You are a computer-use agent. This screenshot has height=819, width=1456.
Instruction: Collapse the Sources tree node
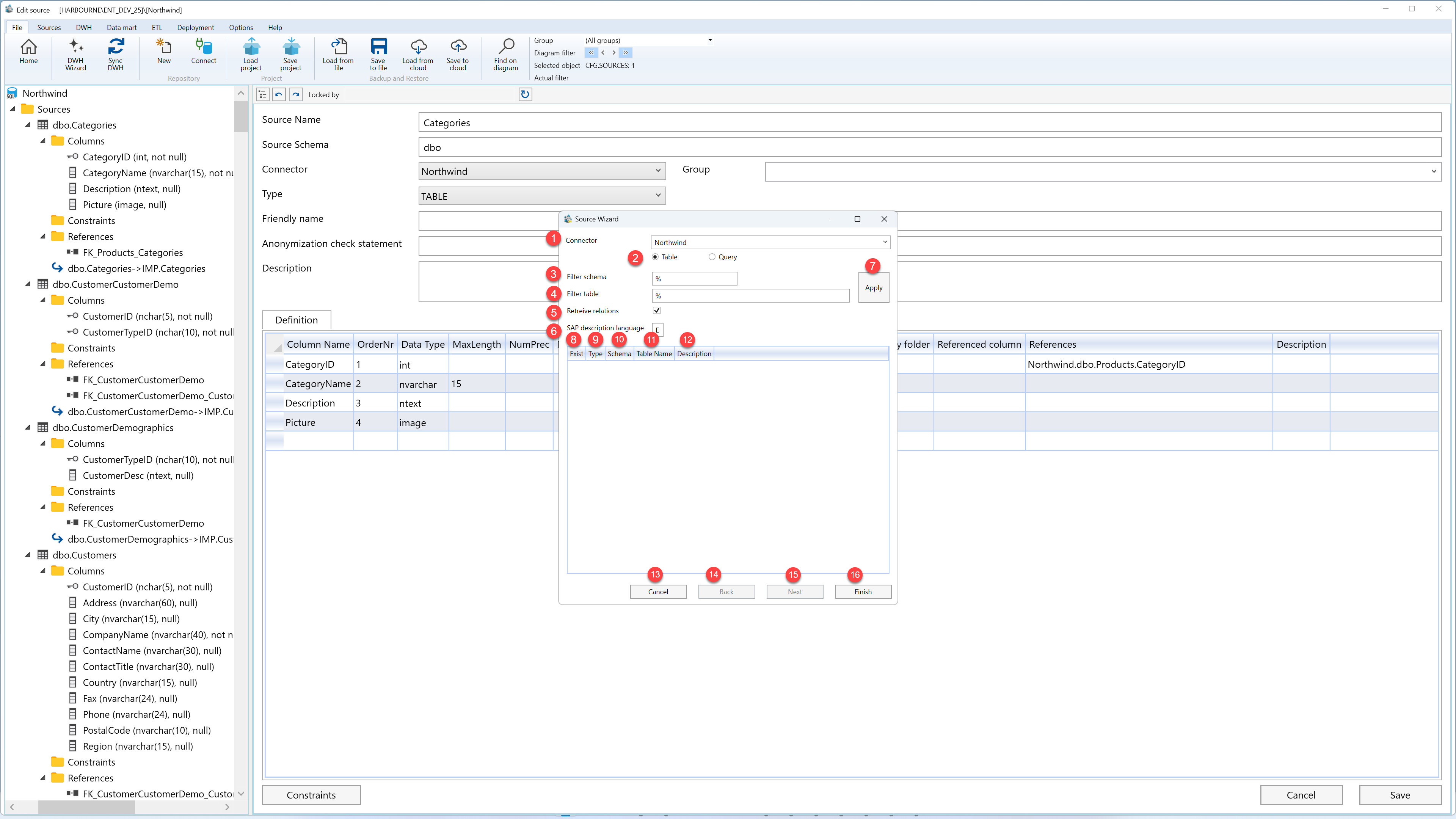point(13,109)
